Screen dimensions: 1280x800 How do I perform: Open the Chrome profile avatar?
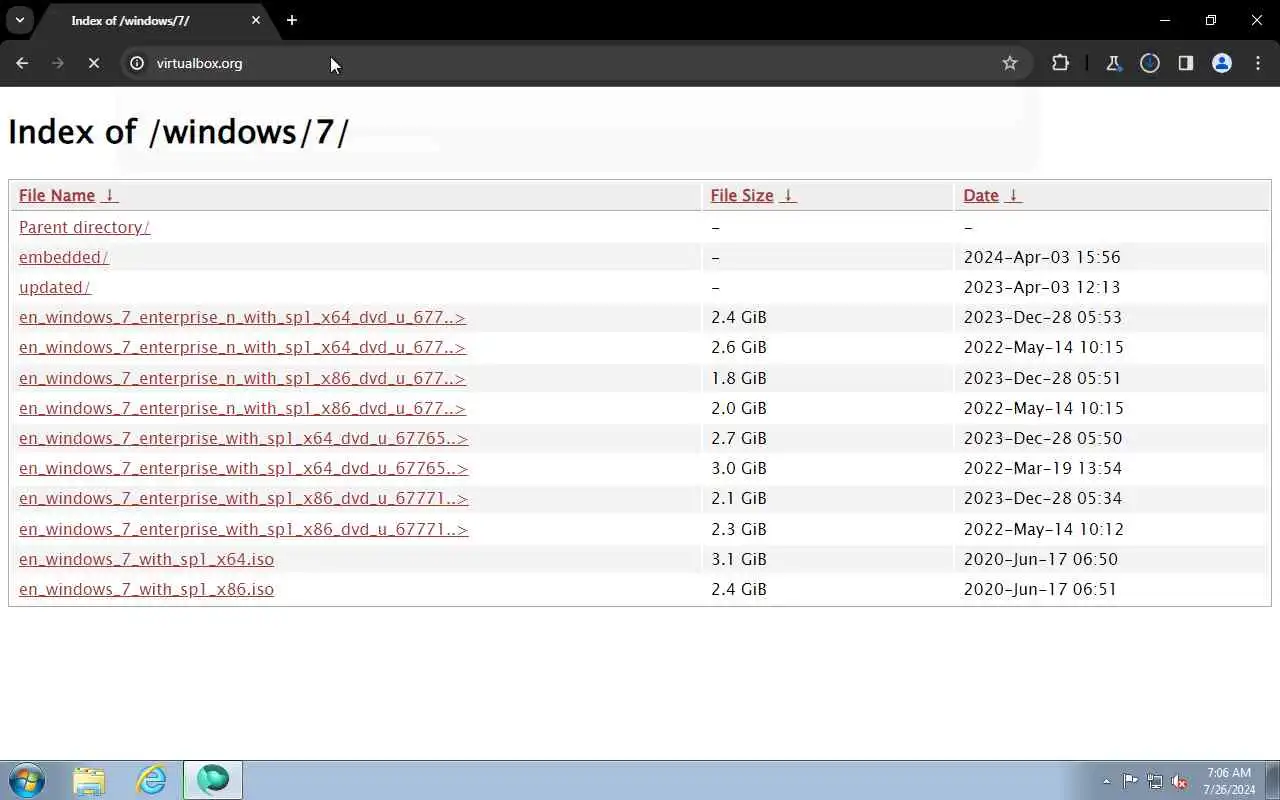[1222, 63]
